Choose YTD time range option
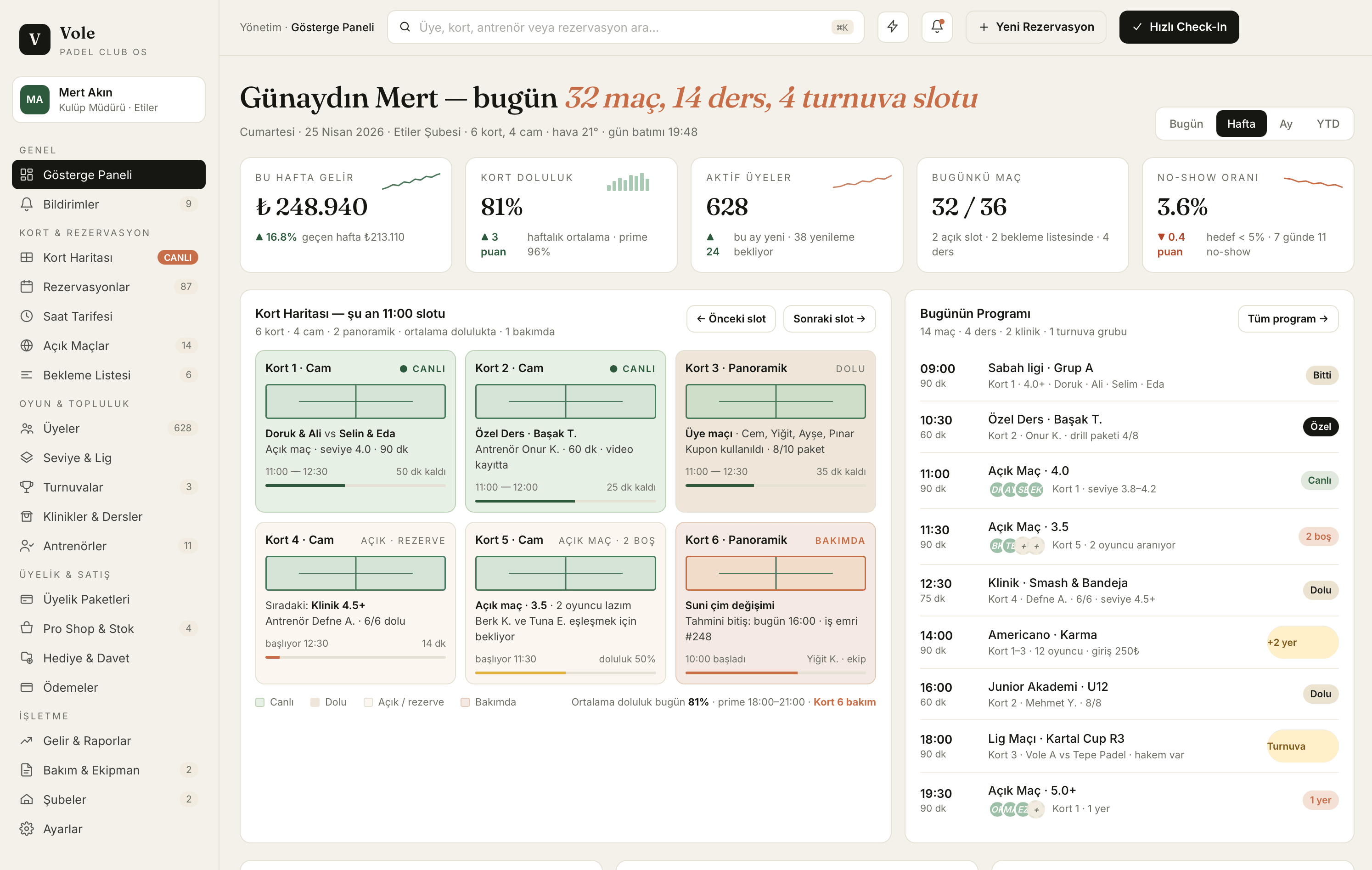This screenshot has height=870, width=1372. tap(1327, 124)
